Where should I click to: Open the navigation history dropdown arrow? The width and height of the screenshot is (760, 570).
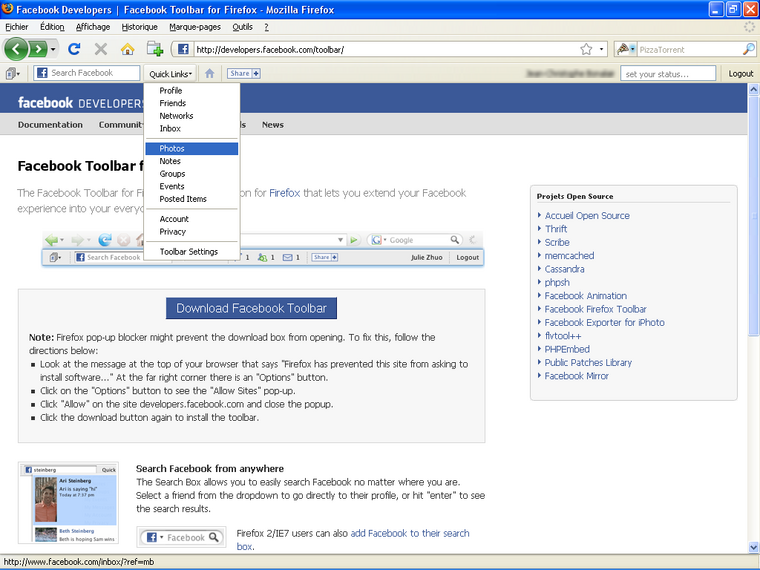tap(53, 49)
